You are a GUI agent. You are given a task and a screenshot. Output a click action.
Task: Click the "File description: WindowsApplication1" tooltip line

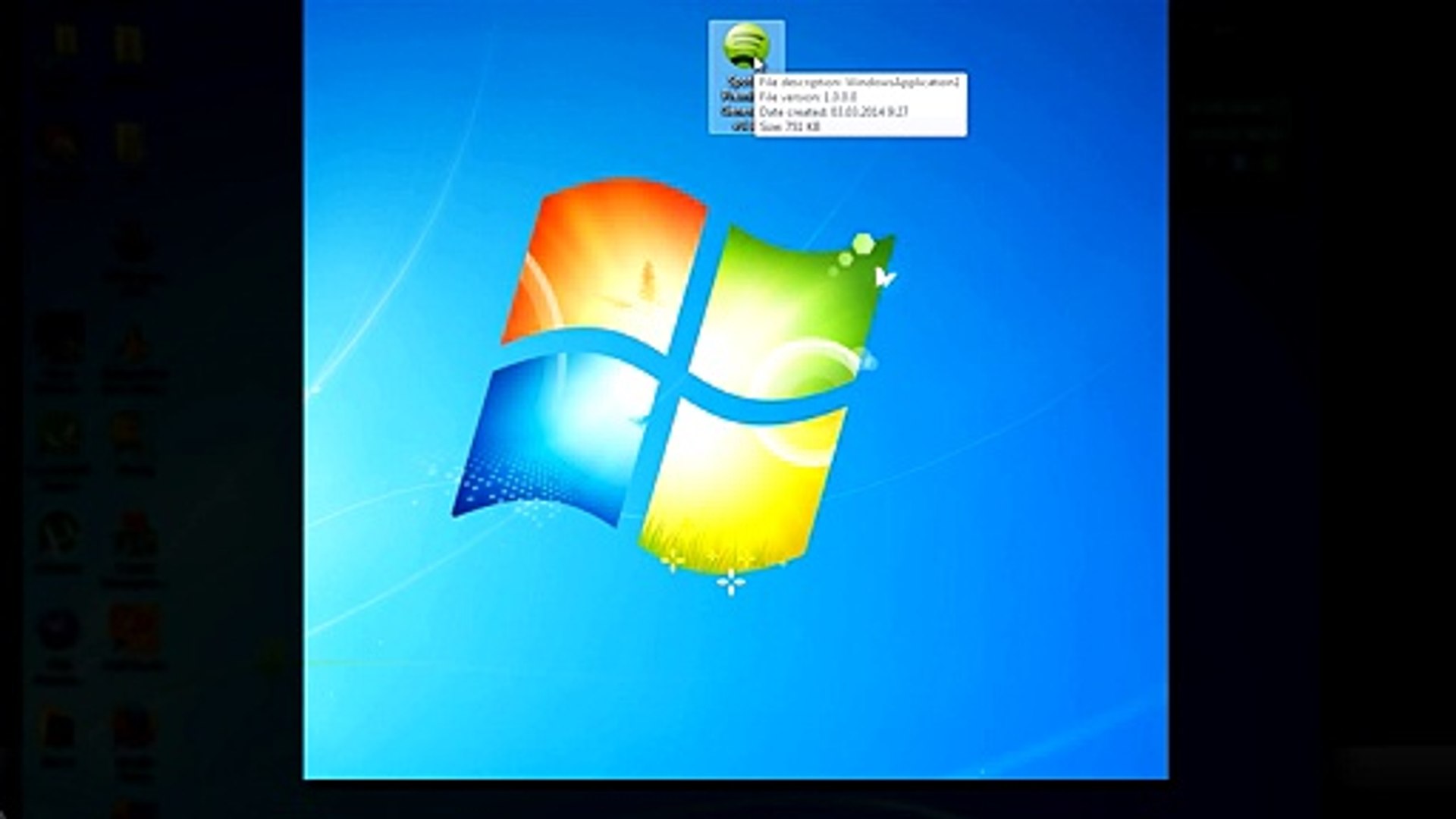click(x=859, y=82)
